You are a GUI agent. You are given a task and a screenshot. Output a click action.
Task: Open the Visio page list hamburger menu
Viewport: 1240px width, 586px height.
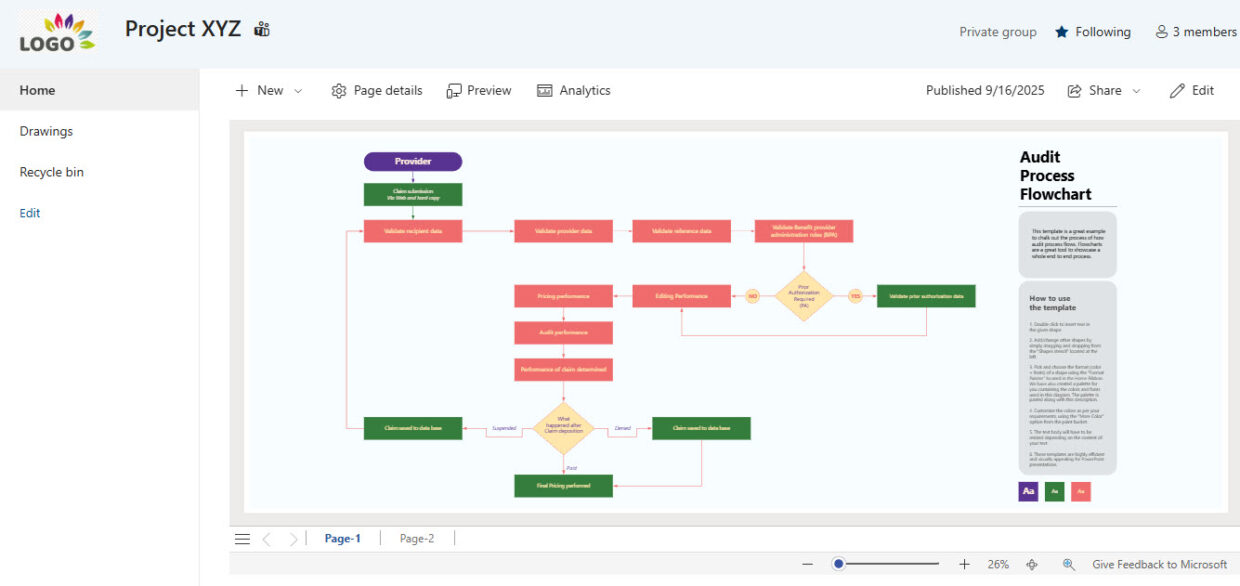[x=242, y=539]
